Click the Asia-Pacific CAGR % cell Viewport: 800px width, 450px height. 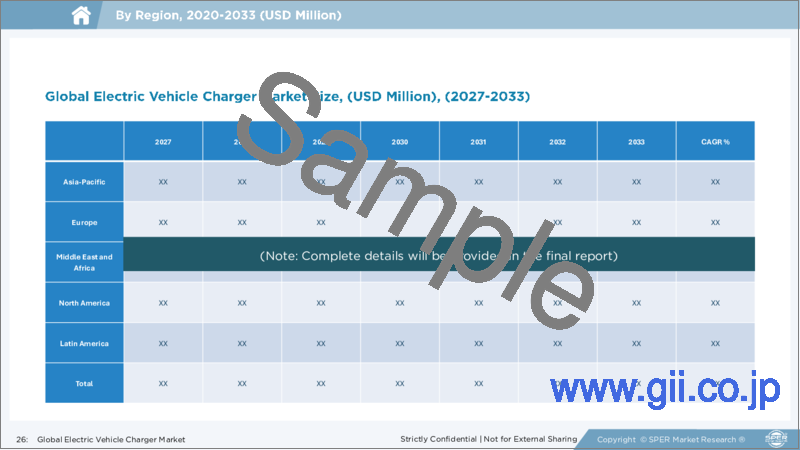715,182
